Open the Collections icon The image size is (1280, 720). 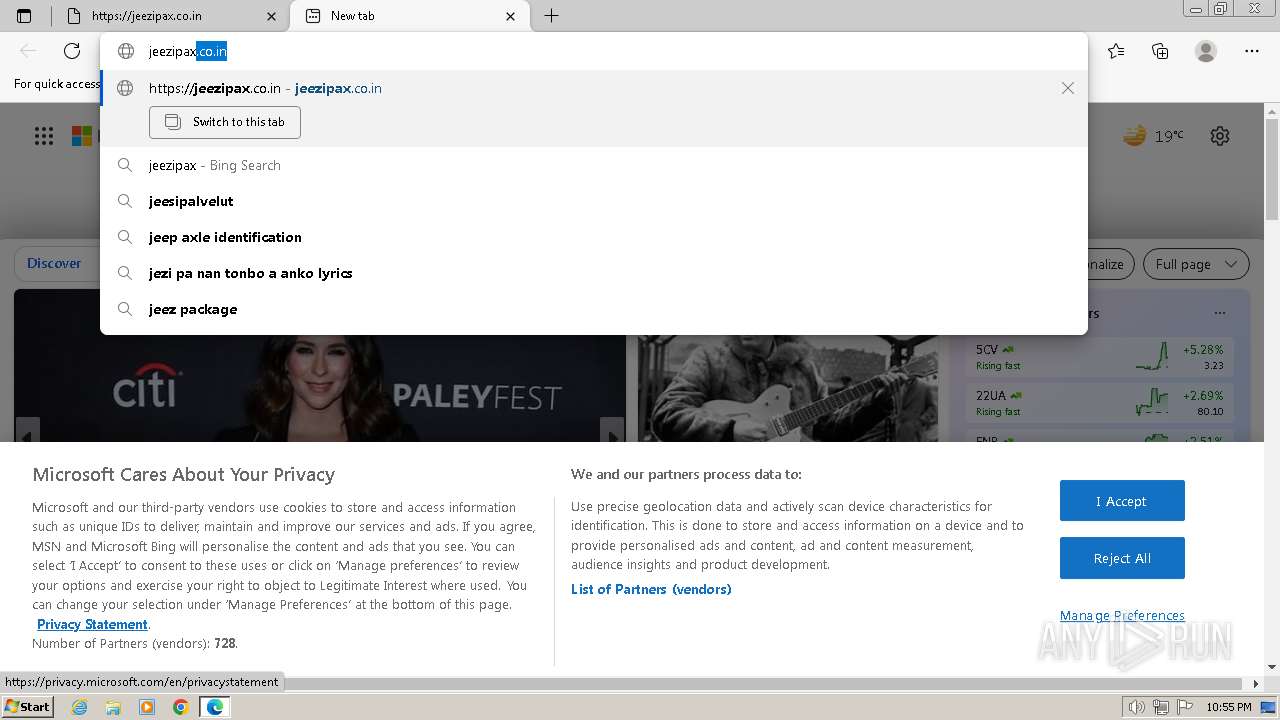coord(1160,51)
